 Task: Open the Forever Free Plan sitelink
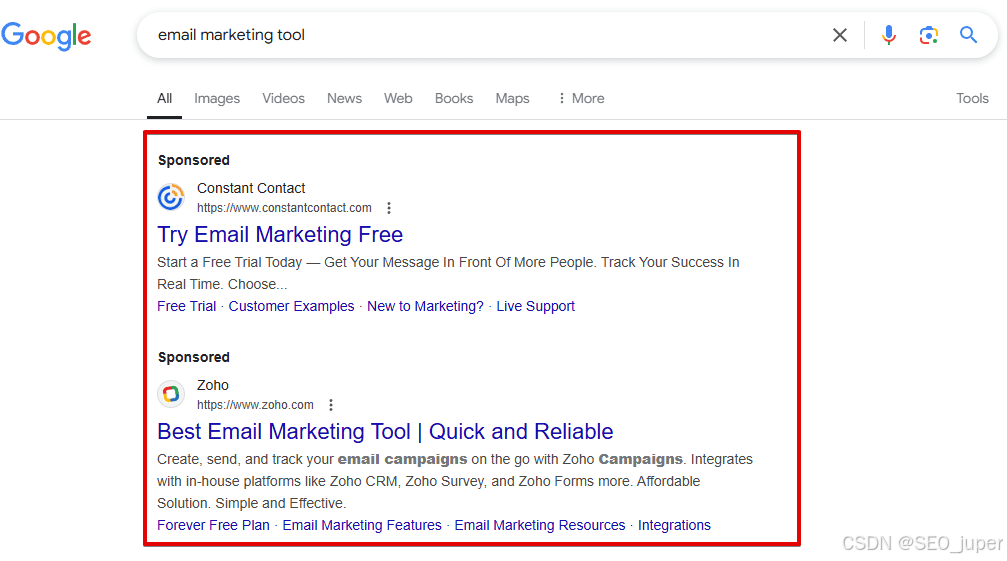213,525
